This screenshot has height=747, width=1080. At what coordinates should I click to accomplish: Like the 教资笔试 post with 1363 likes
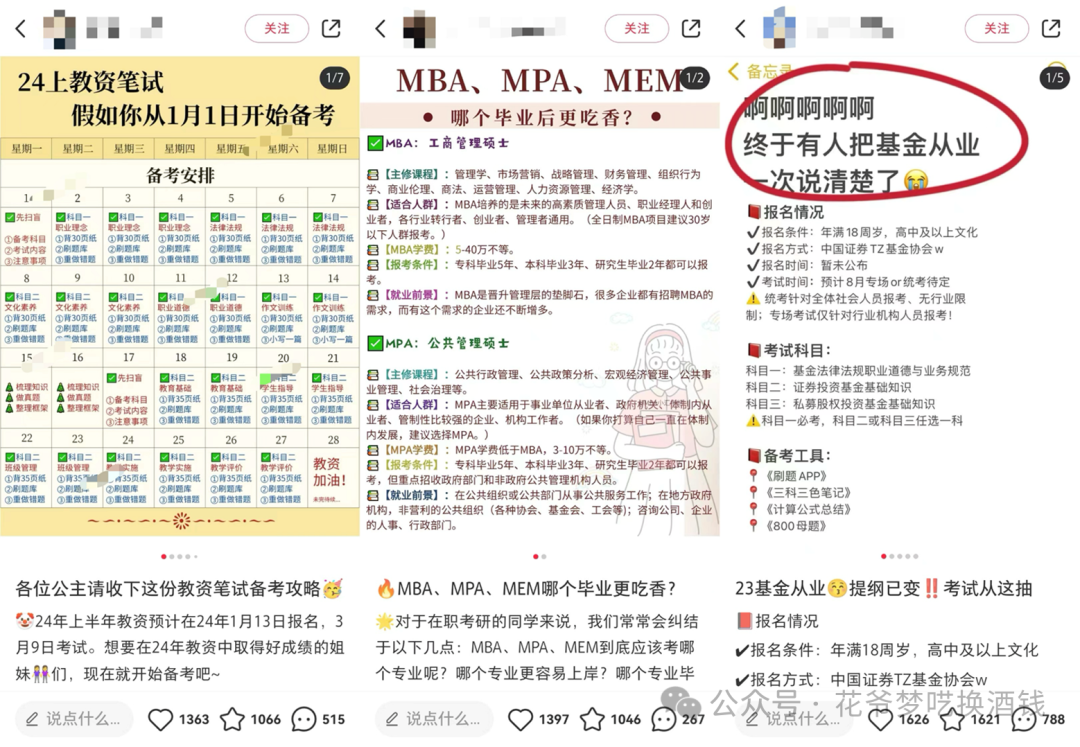pyautogui.click(x=160, y=719)
